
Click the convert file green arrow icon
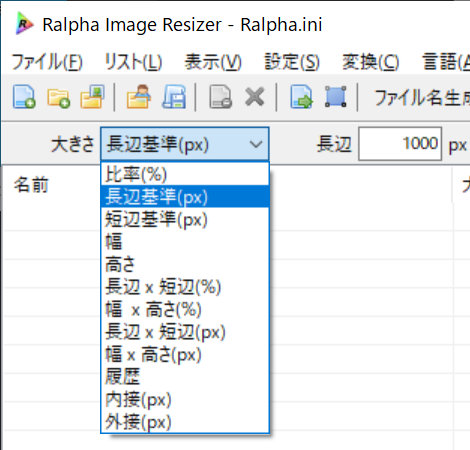[302, 97]
